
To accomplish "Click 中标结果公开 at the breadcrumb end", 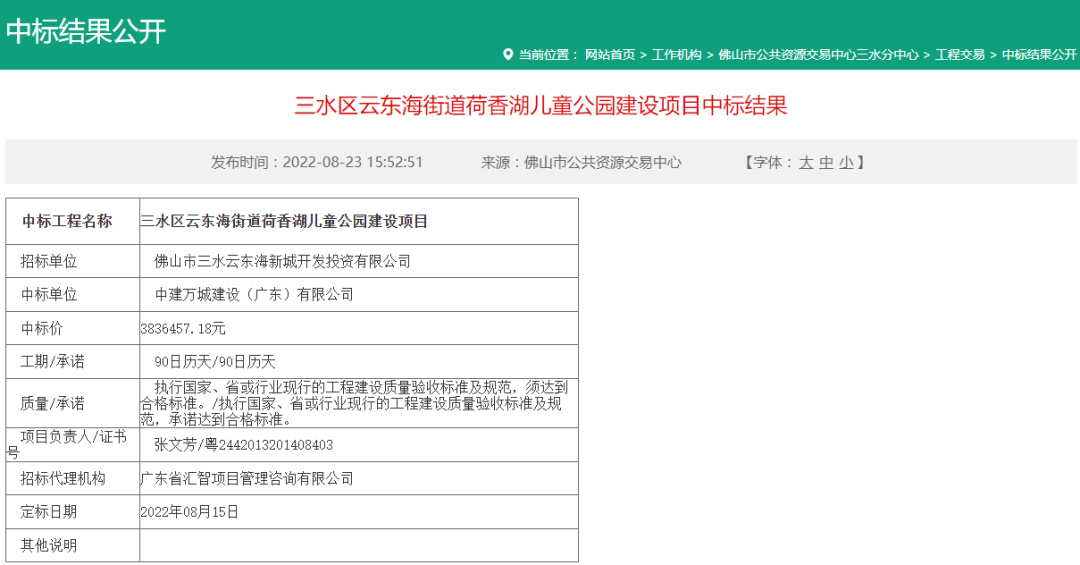I will [1039, 54].
